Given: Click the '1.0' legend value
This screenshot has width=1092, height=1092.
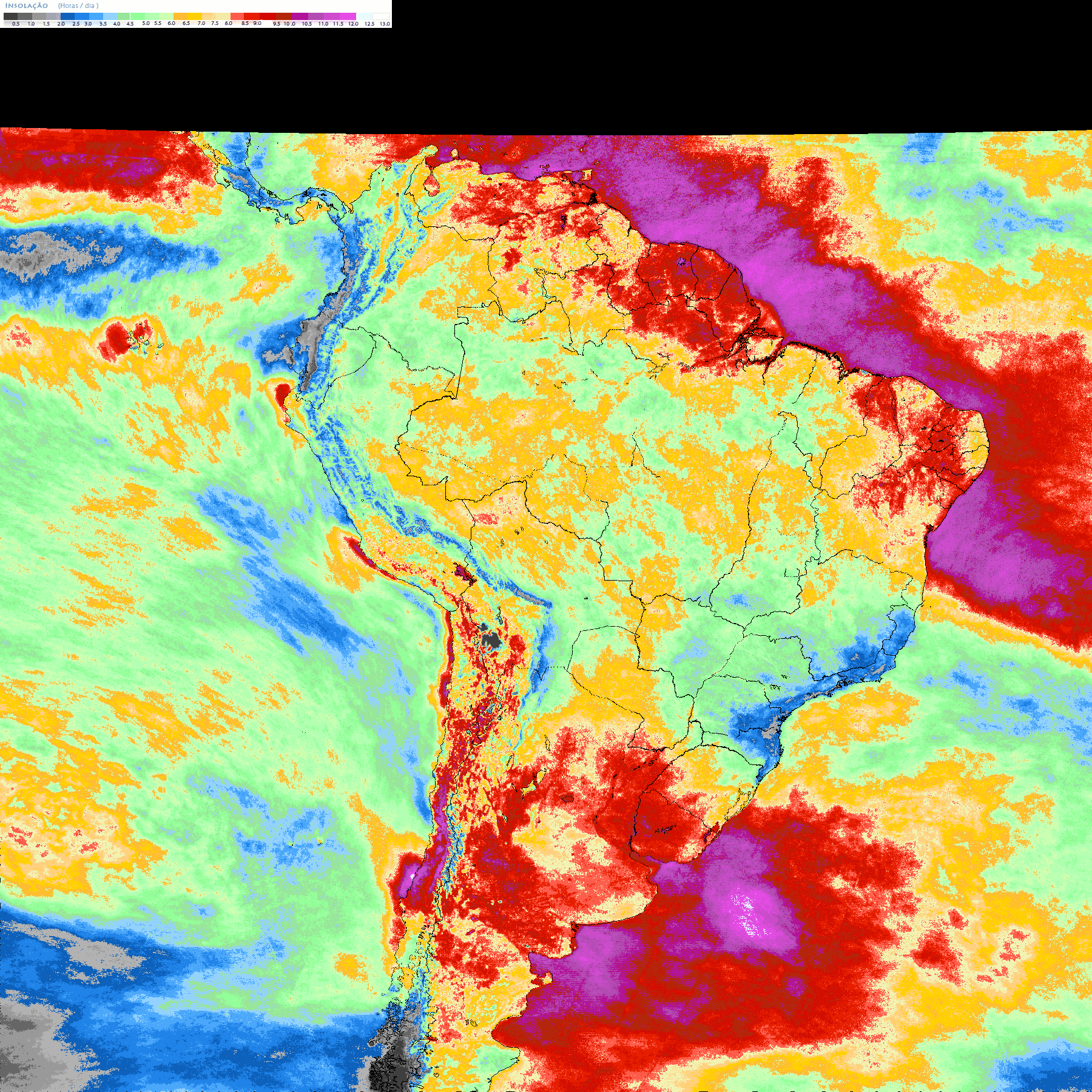Looking at the screenshot, I should tap(31, 24).
